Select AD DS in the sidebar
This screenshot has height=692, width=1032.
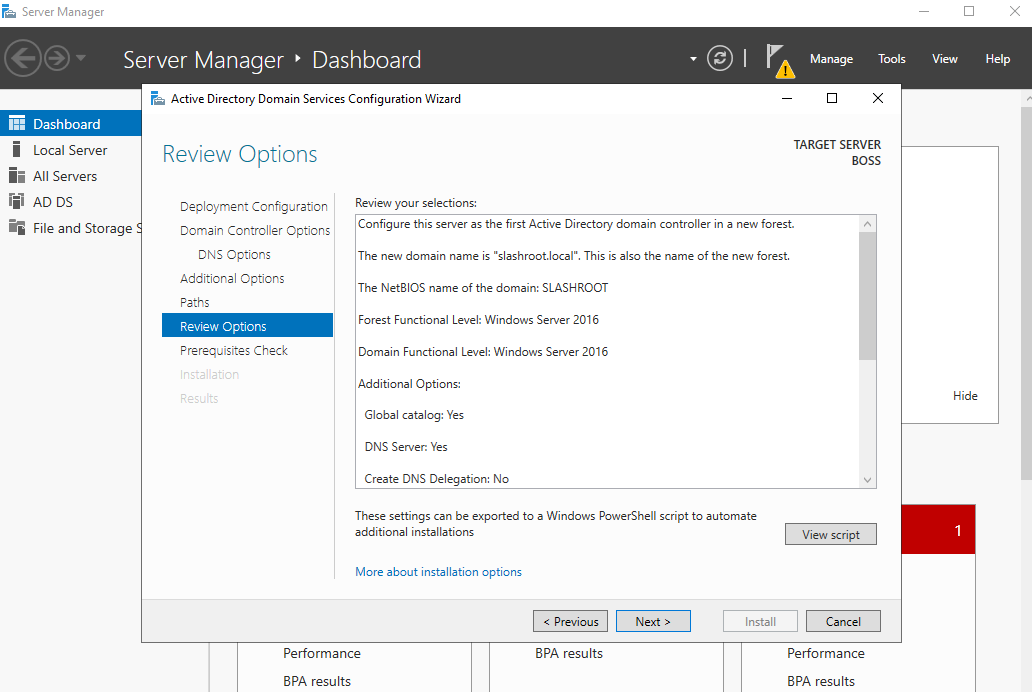(52, 202)
